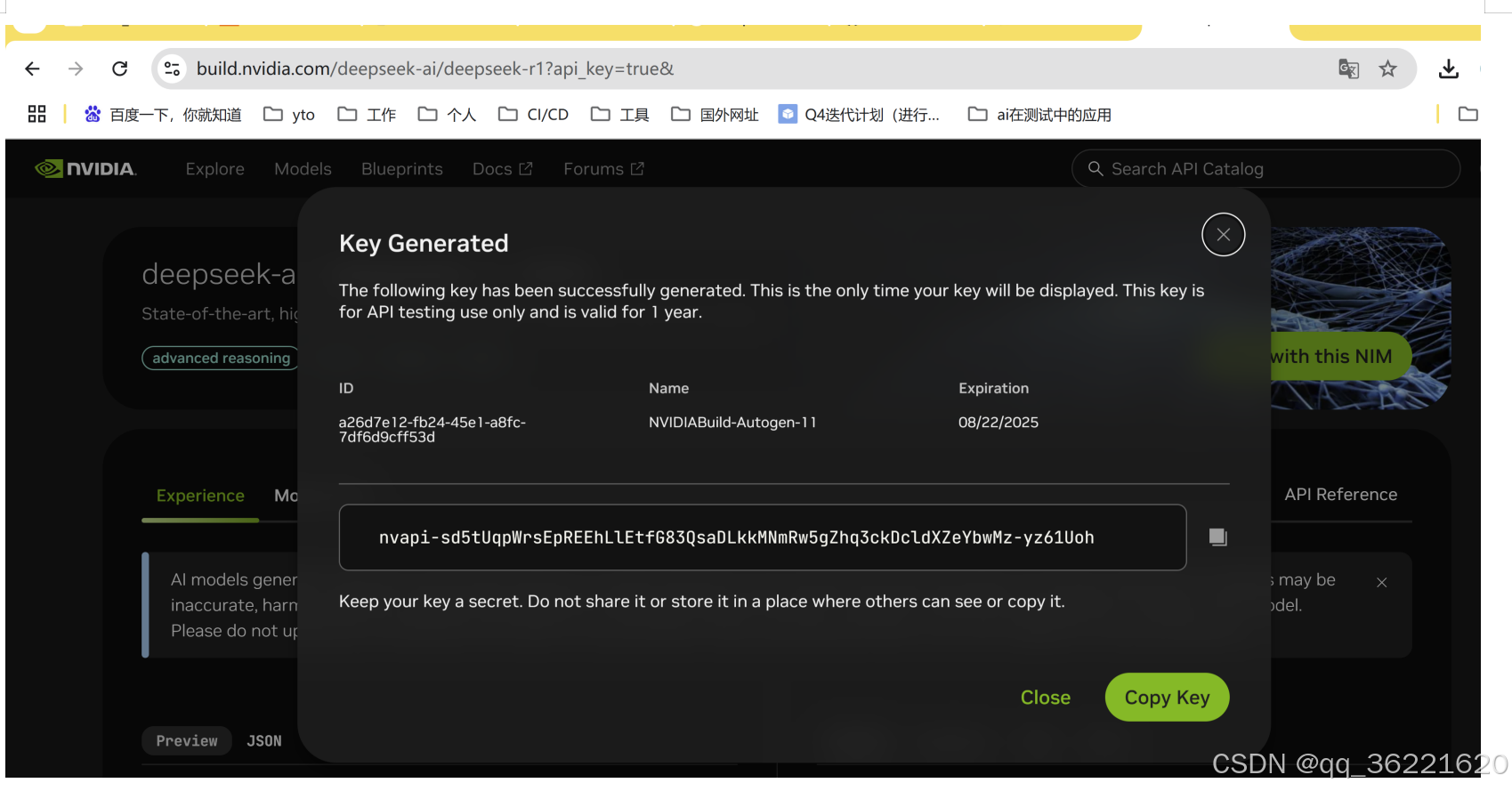Select the advanced reasoning tag
The height and width of the screenshot is (791, 1512).
click(221, 358)
